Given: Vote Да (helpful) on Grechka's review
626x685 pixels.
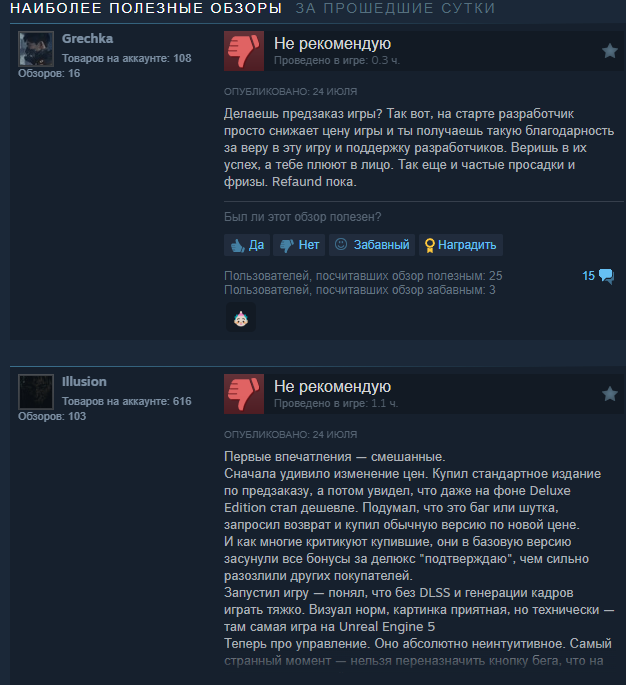Looking at the screenshot, I should pyautogui.click(x=247, y=245).
